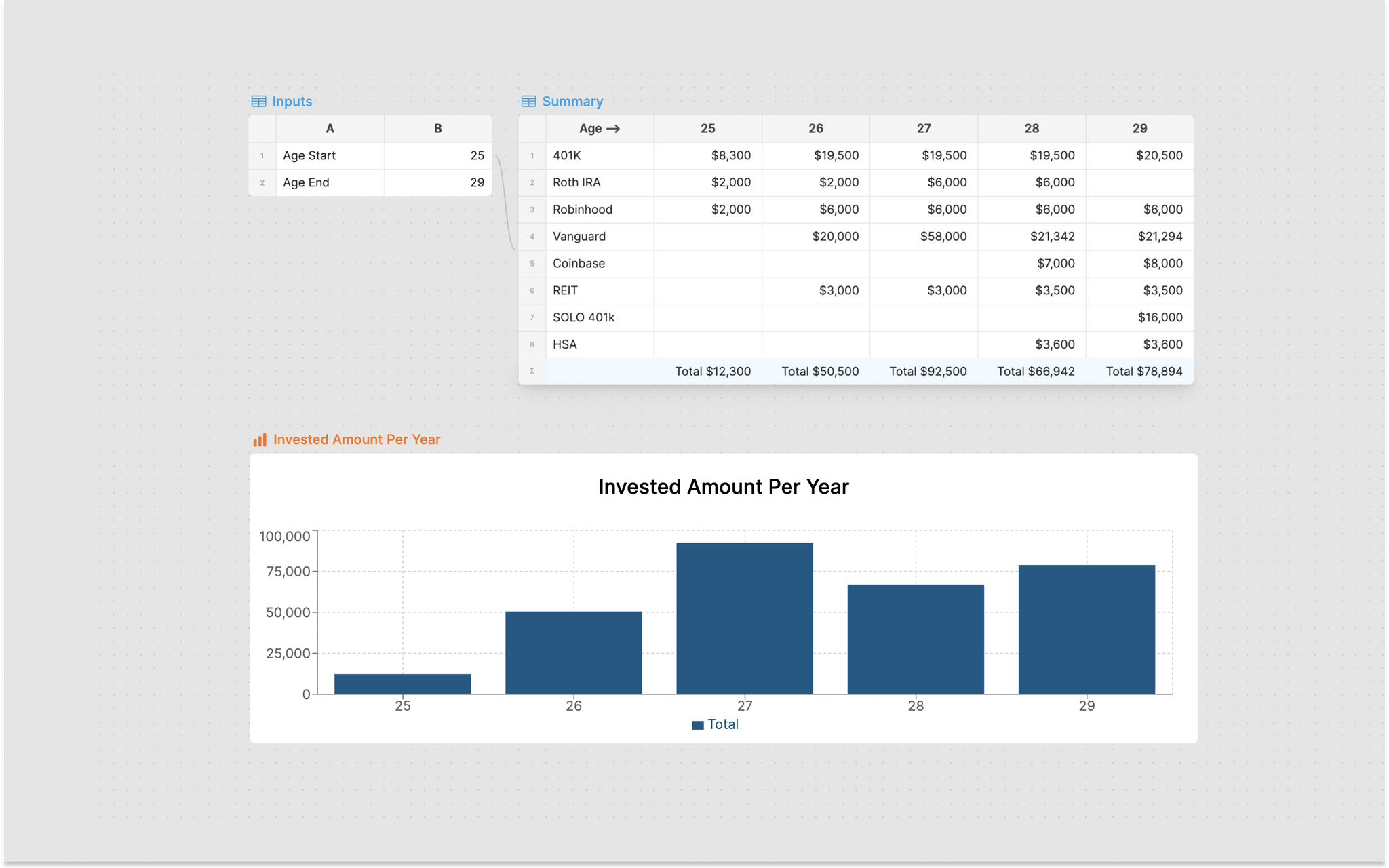The width and height of the screenshot is (1389, 868).
Task: Click the $8,300 cell in 401K row
Action: coord(707,155)
